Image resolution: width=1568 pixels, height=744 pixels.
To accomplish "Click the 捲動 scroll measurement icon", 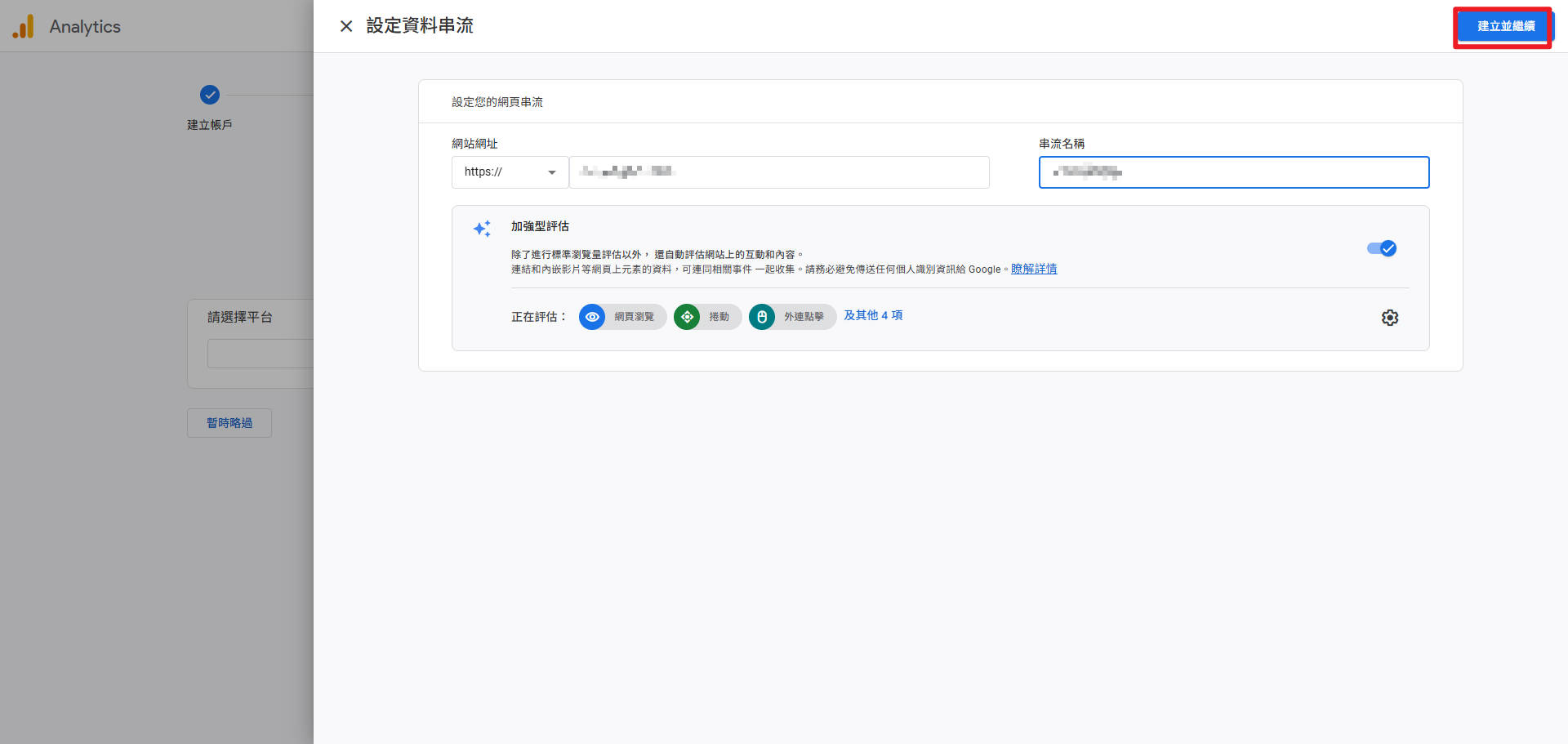I will click(687, 317).
